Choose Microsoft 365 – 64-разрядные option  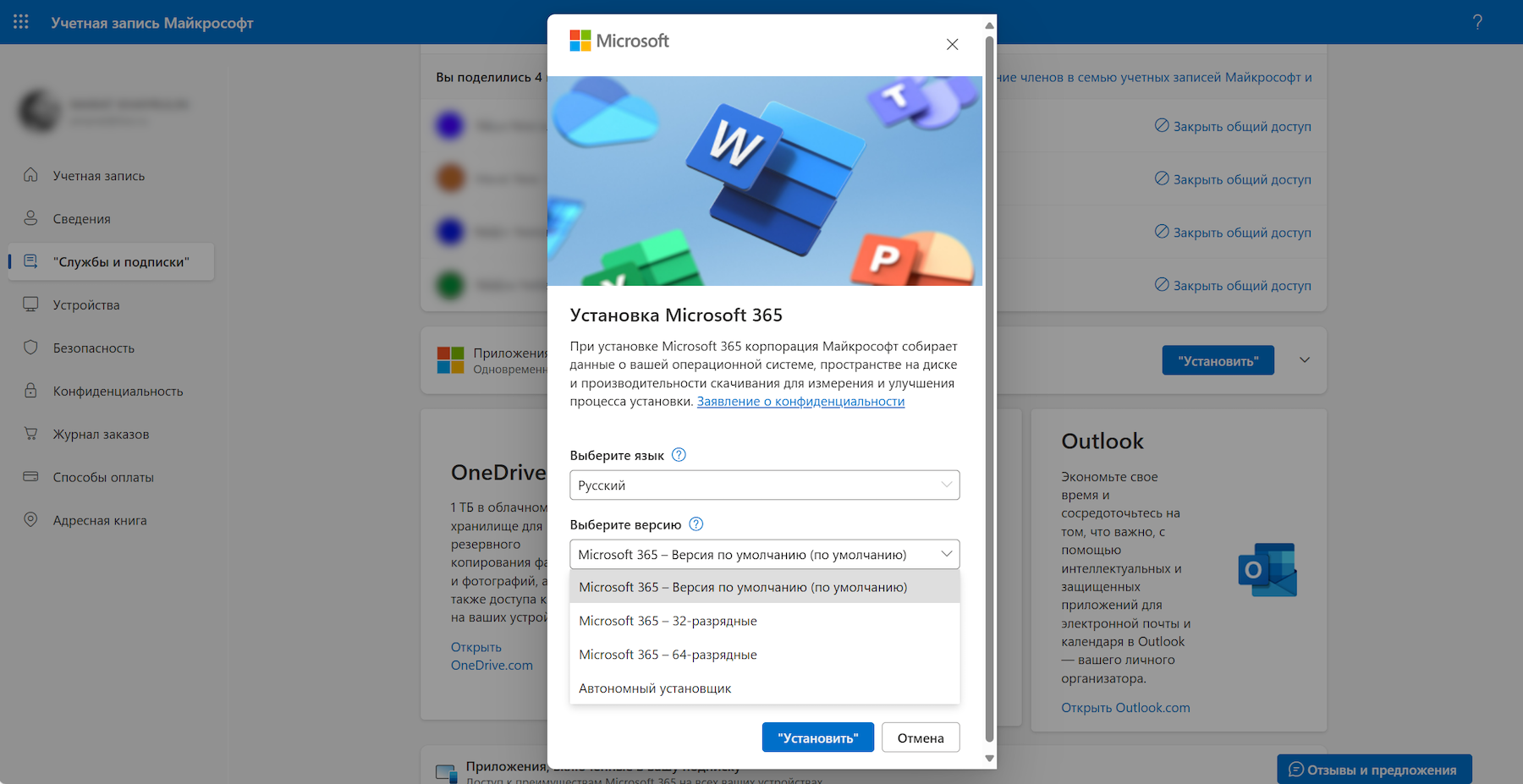(765, 655)
